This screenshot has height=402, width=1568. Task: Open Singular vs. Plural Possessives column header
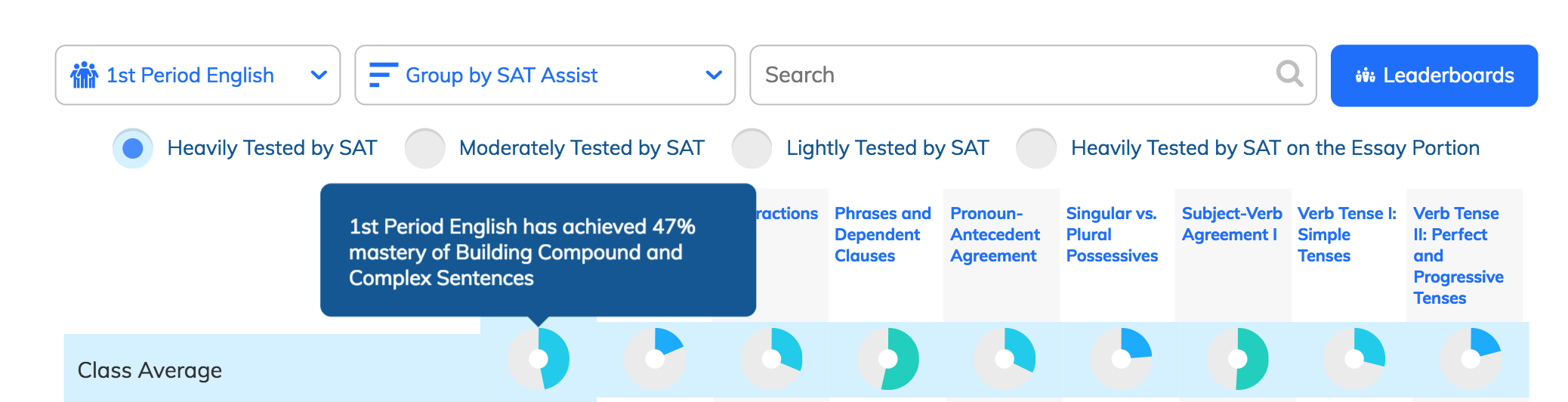point(1112,235)
